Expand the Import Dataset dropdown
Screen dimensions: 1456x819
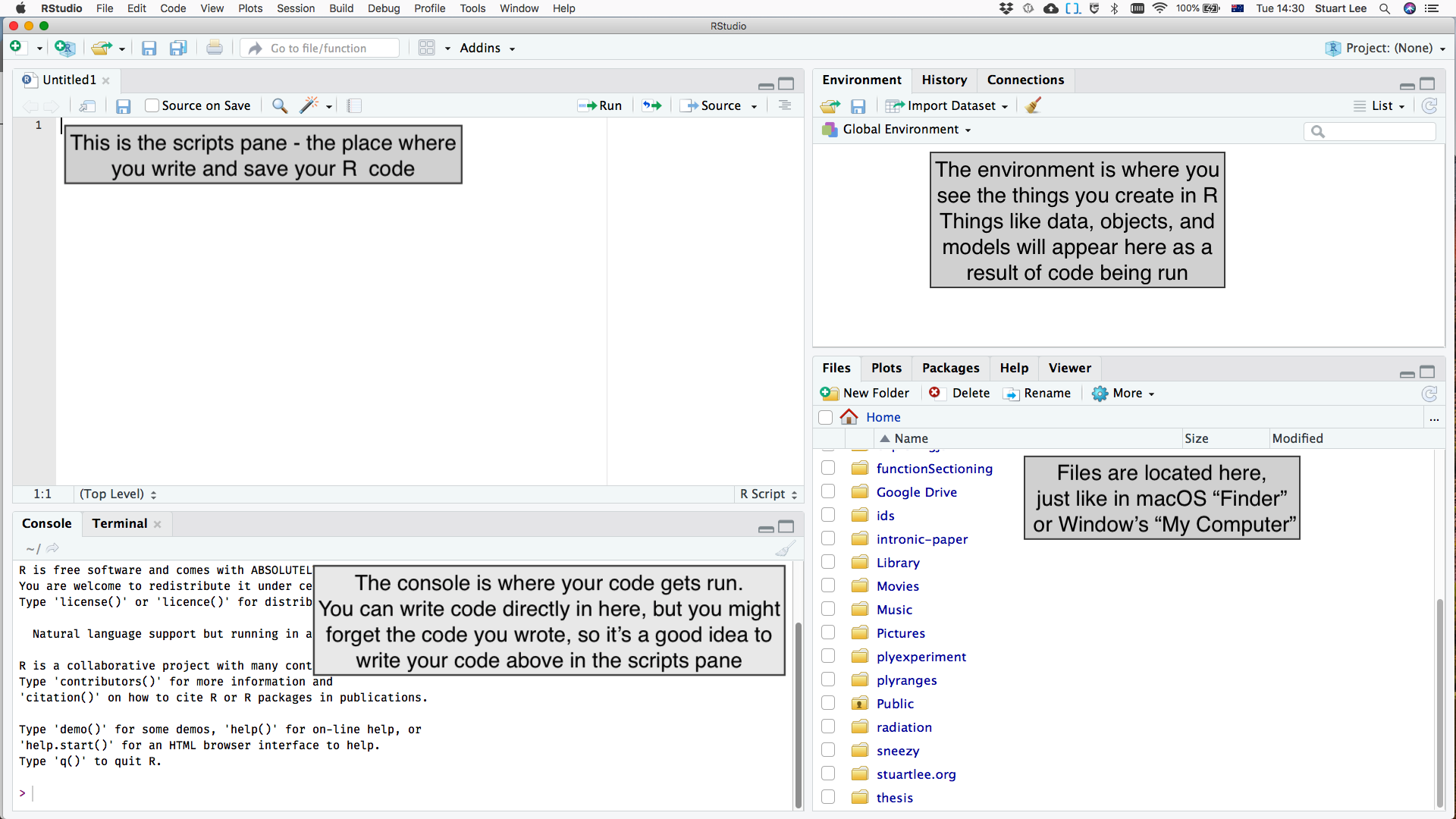pyautogui.click(x=951, y=105)
